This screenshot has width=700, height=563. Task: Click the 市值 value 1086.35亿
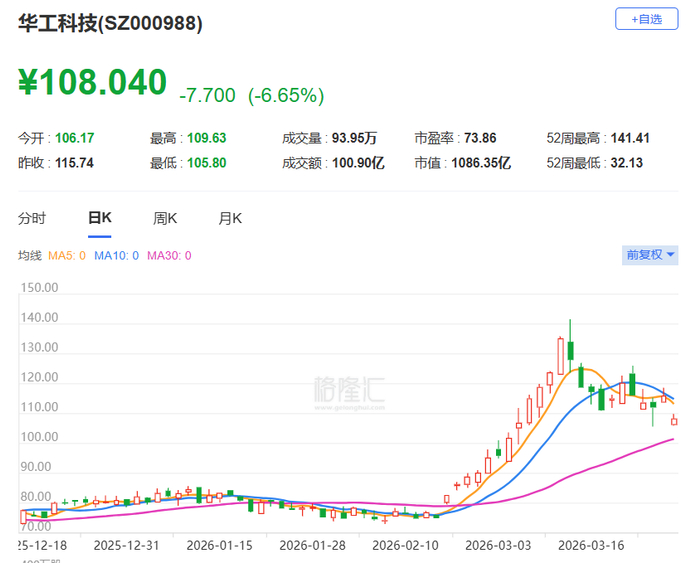(x=481, y=163)
